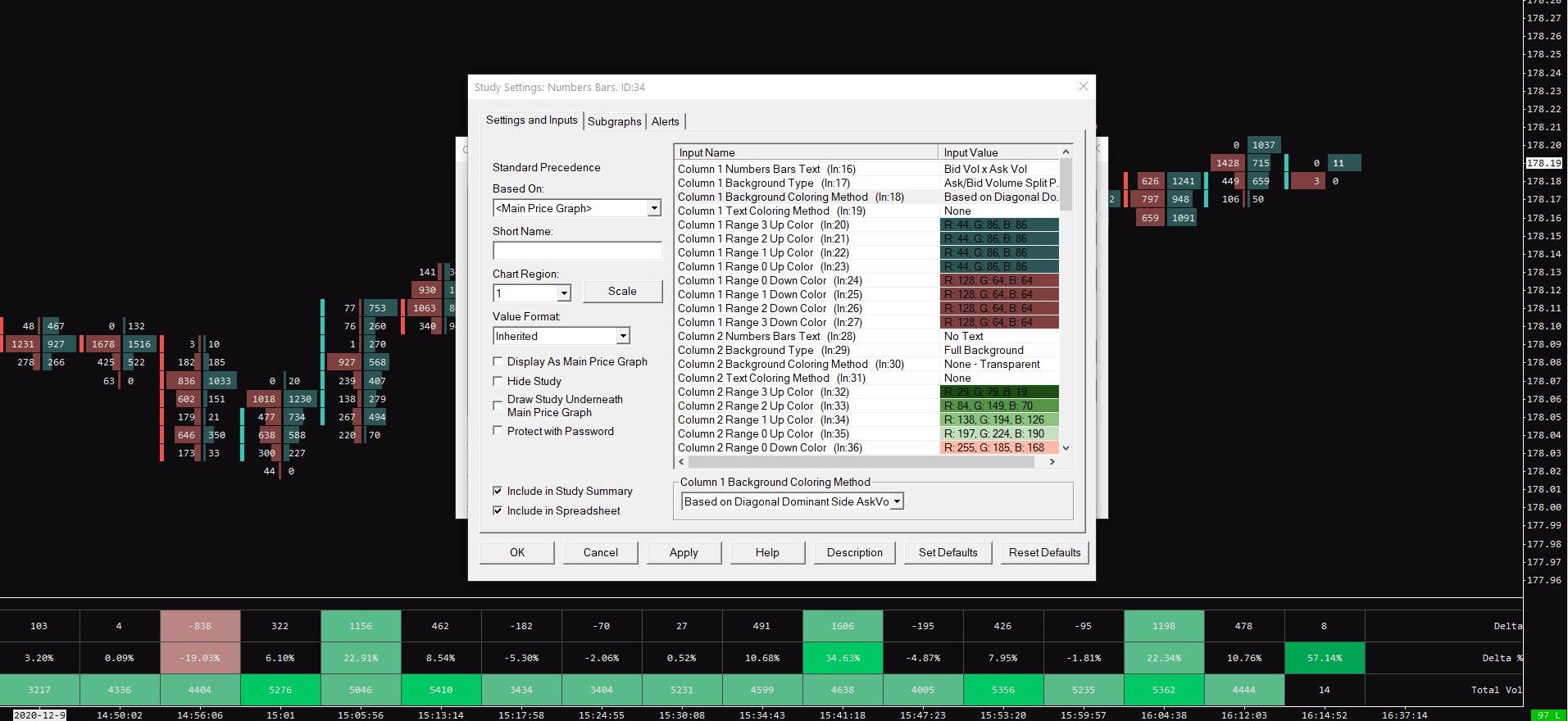The width and height of the screenshot is (1568, 721).
Task: Open Column 1 Background Coloring Method dropdown
Action: [897, 501]
